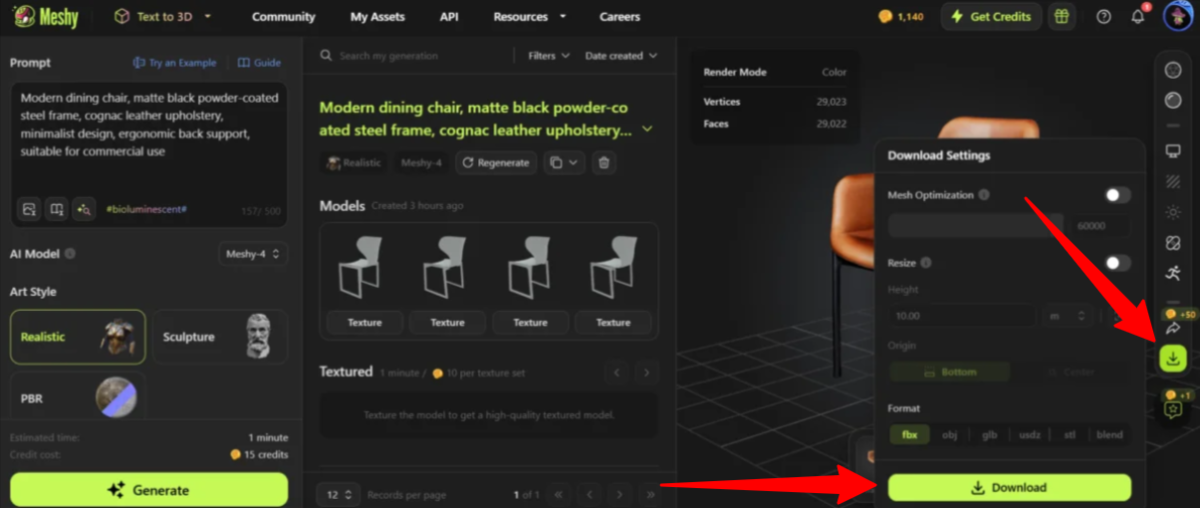Viewport: 1200px width, 508px height.
Task: Click the share arrow icon in right sidebar
Action: click(1173, 328)
